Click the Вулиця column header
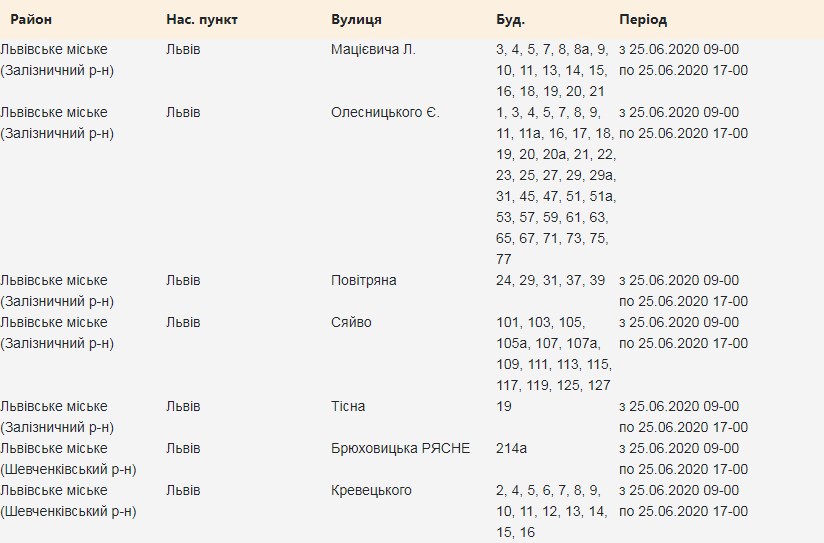This screenshot has width=824, height=543. click(356, 20)
